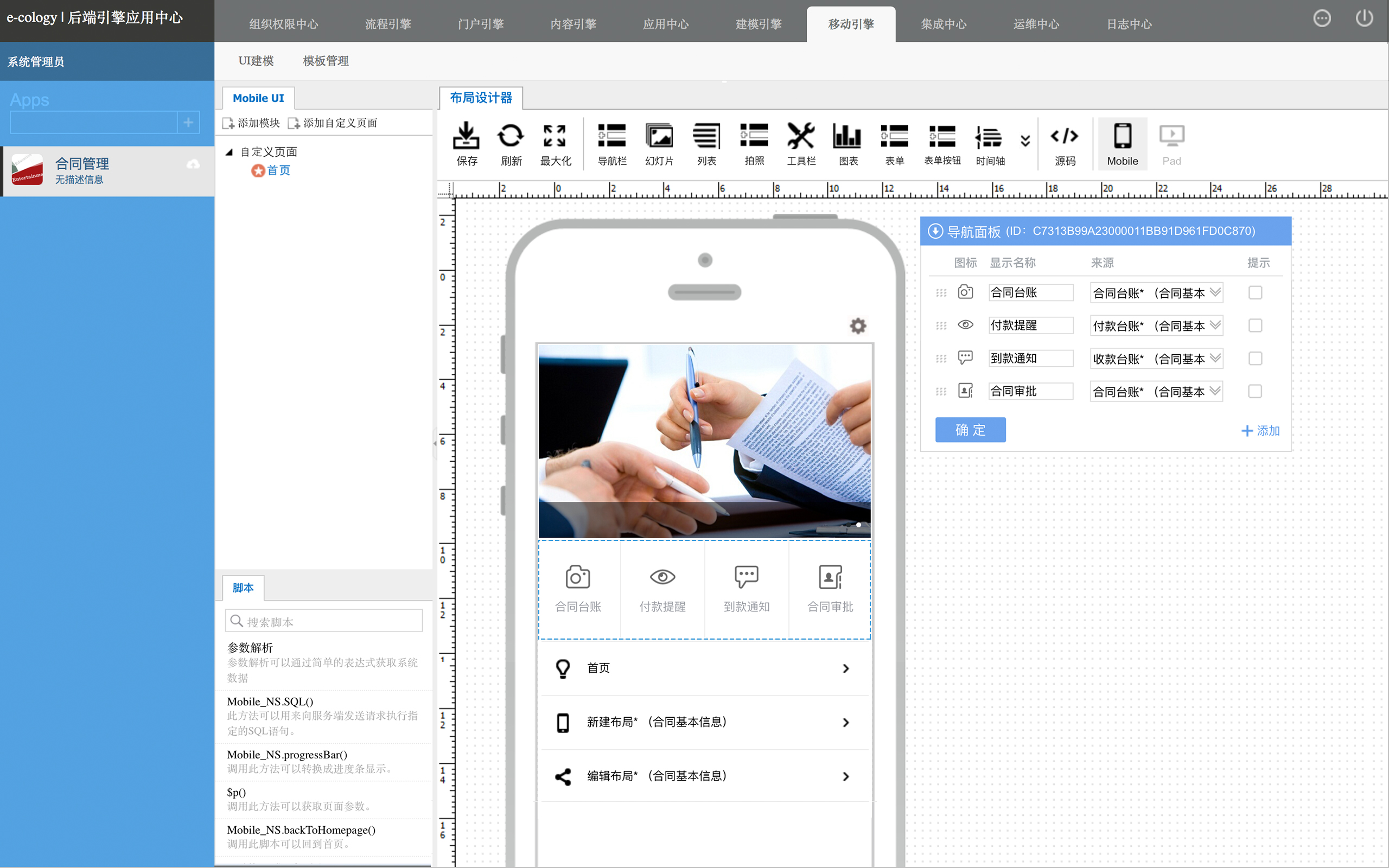Insert a 幻灯片 slideshow component
Viewport: 1389px width, 868px height.
click(x=659, y=143)
